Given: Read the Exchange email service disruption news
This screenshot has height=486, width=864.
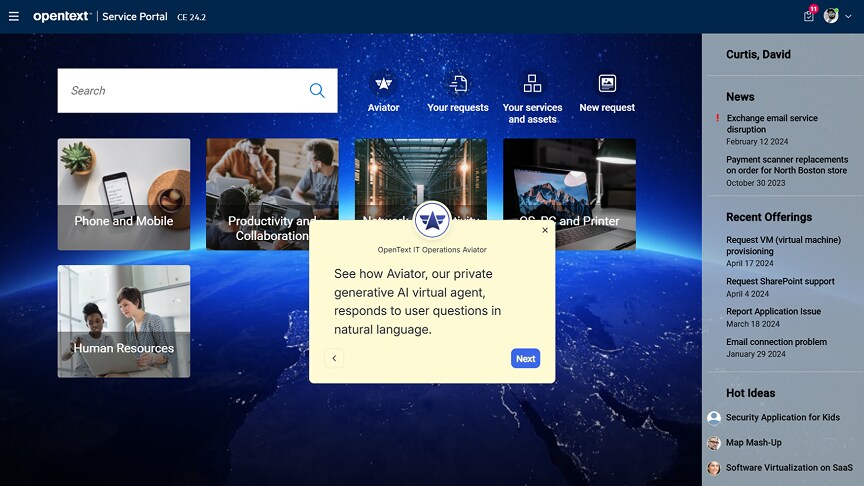Looking at the screenshot, I should 771,123.
